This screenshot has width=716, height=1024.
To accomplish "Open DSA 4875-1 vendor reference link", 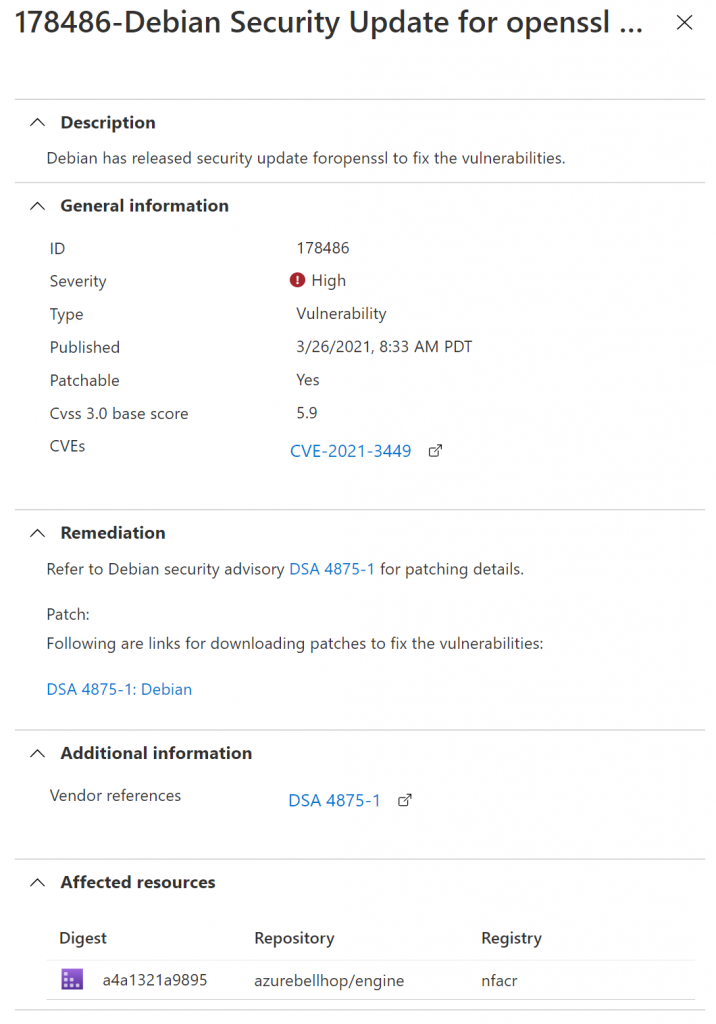I will tap(334, 801).
